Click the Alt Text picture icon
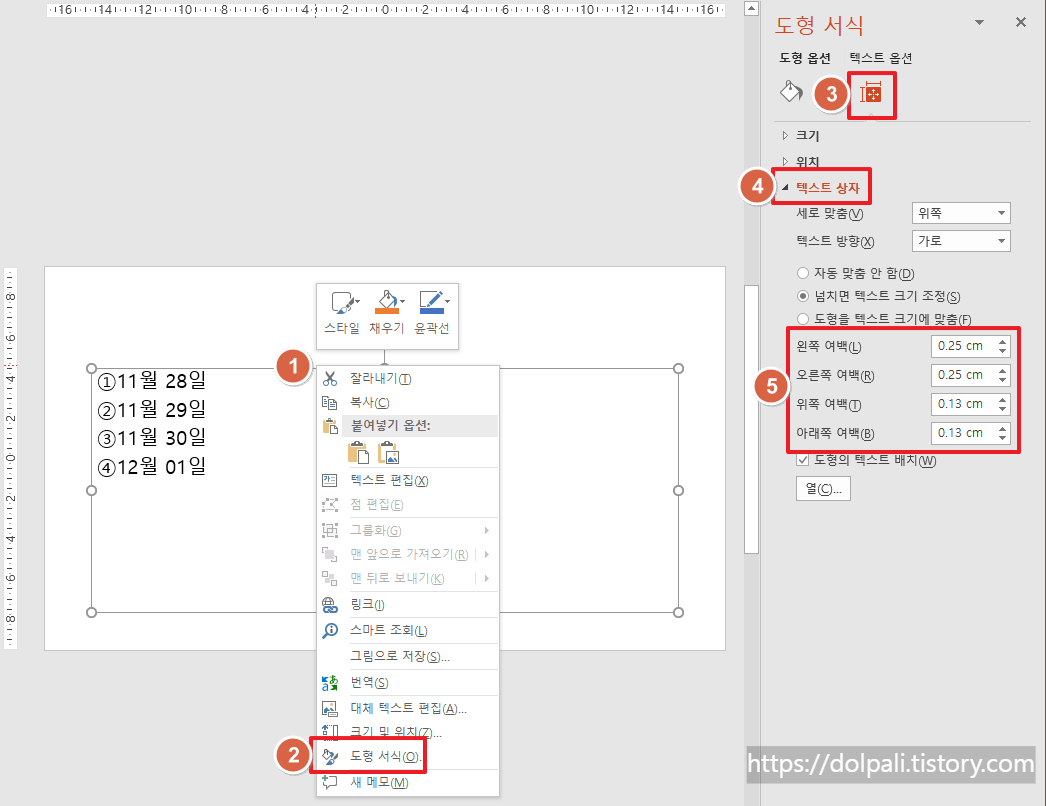This screenshot has height=806, width=1046. 330,709
